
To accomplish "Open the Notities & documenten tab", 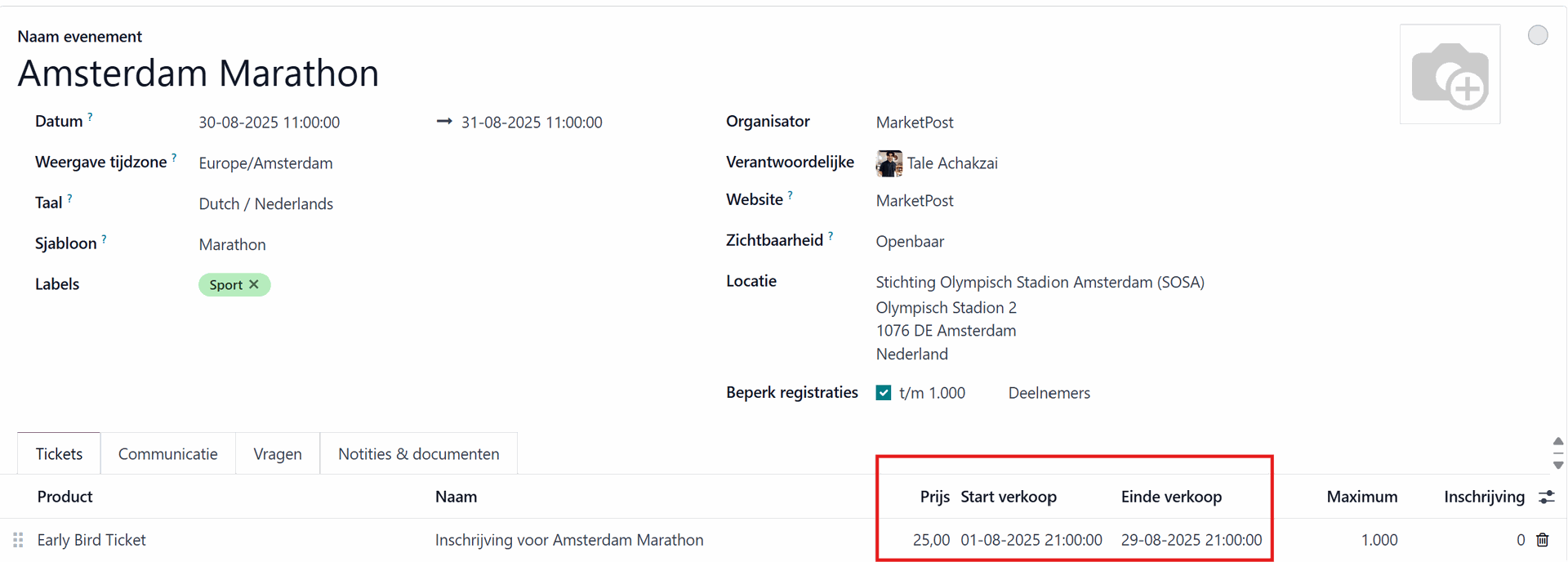I will 418,454.
